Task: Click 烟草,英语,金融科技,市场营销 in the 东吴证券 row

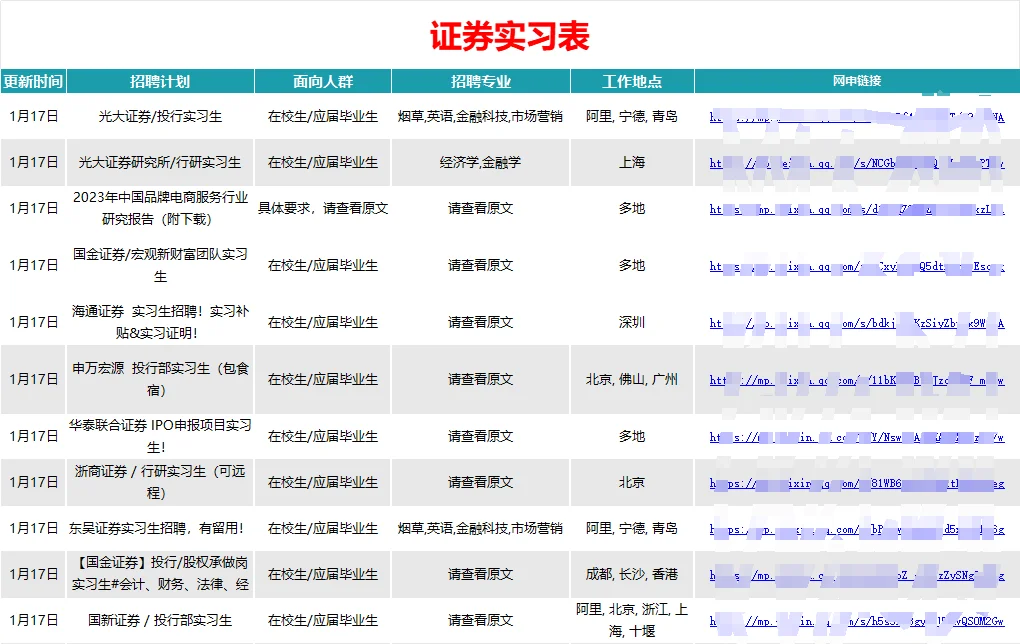Action: pos(481,528)
